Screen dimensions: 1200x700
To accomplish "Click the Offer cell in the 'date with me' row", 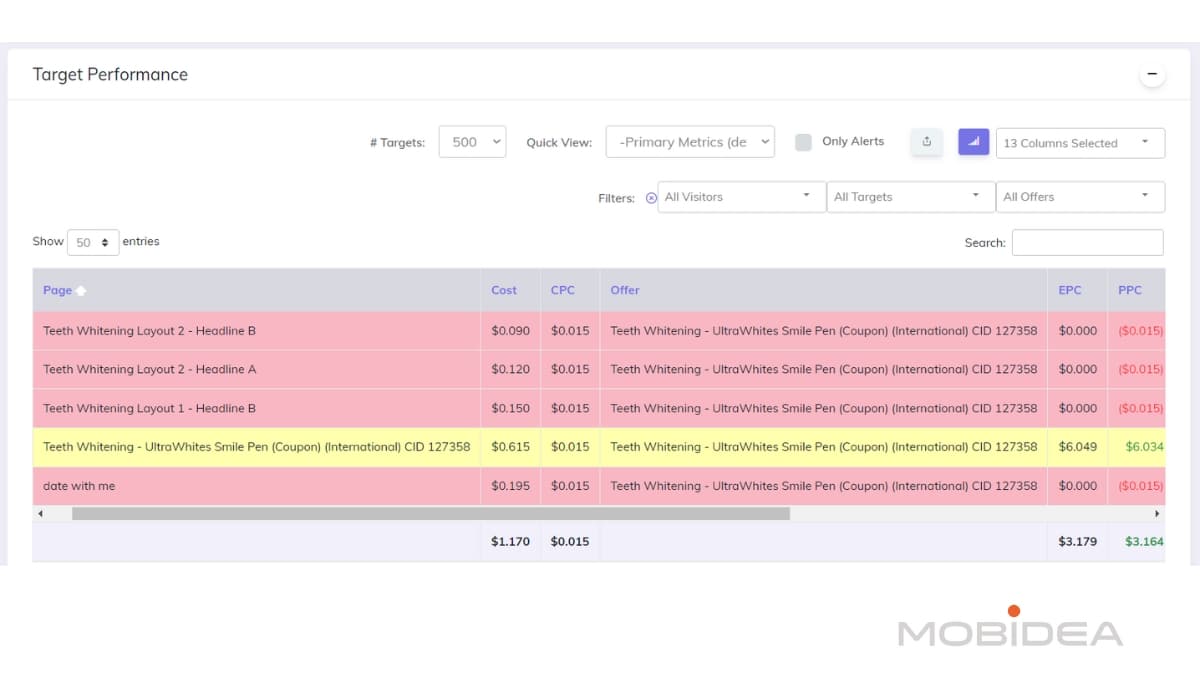I will (x=824, y=486).
